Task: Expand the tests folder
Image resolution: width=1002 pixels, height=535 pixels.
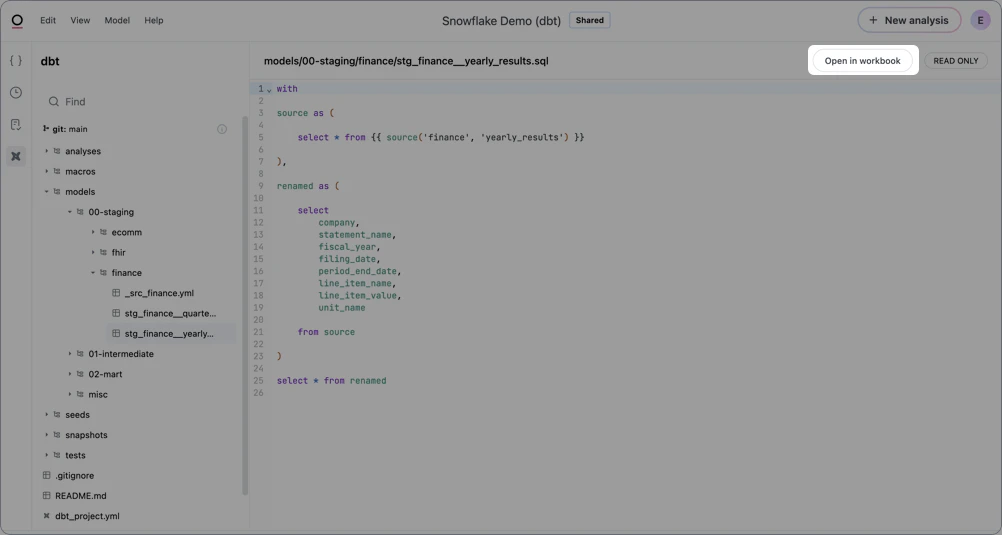Action: [x=46, y=455]
